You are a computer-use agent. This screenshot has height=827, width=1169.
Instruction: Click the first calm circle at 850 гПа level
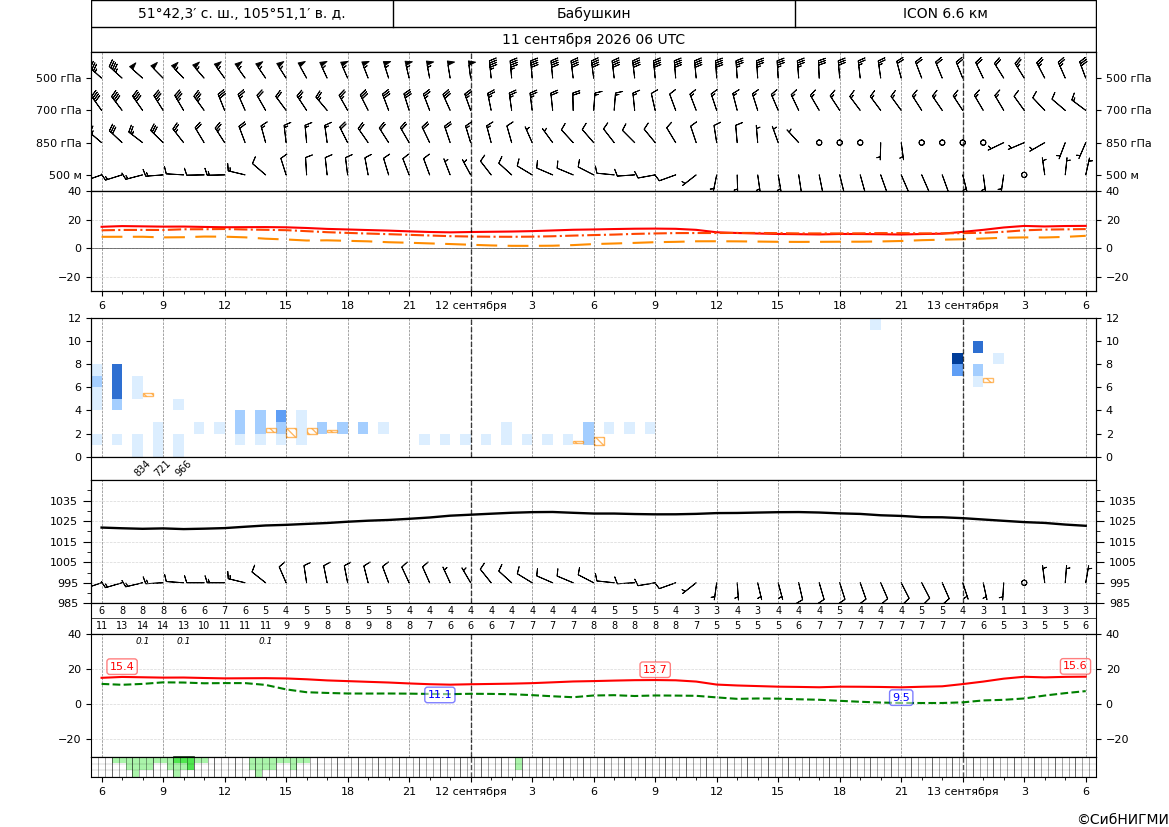tap(819, 142)
